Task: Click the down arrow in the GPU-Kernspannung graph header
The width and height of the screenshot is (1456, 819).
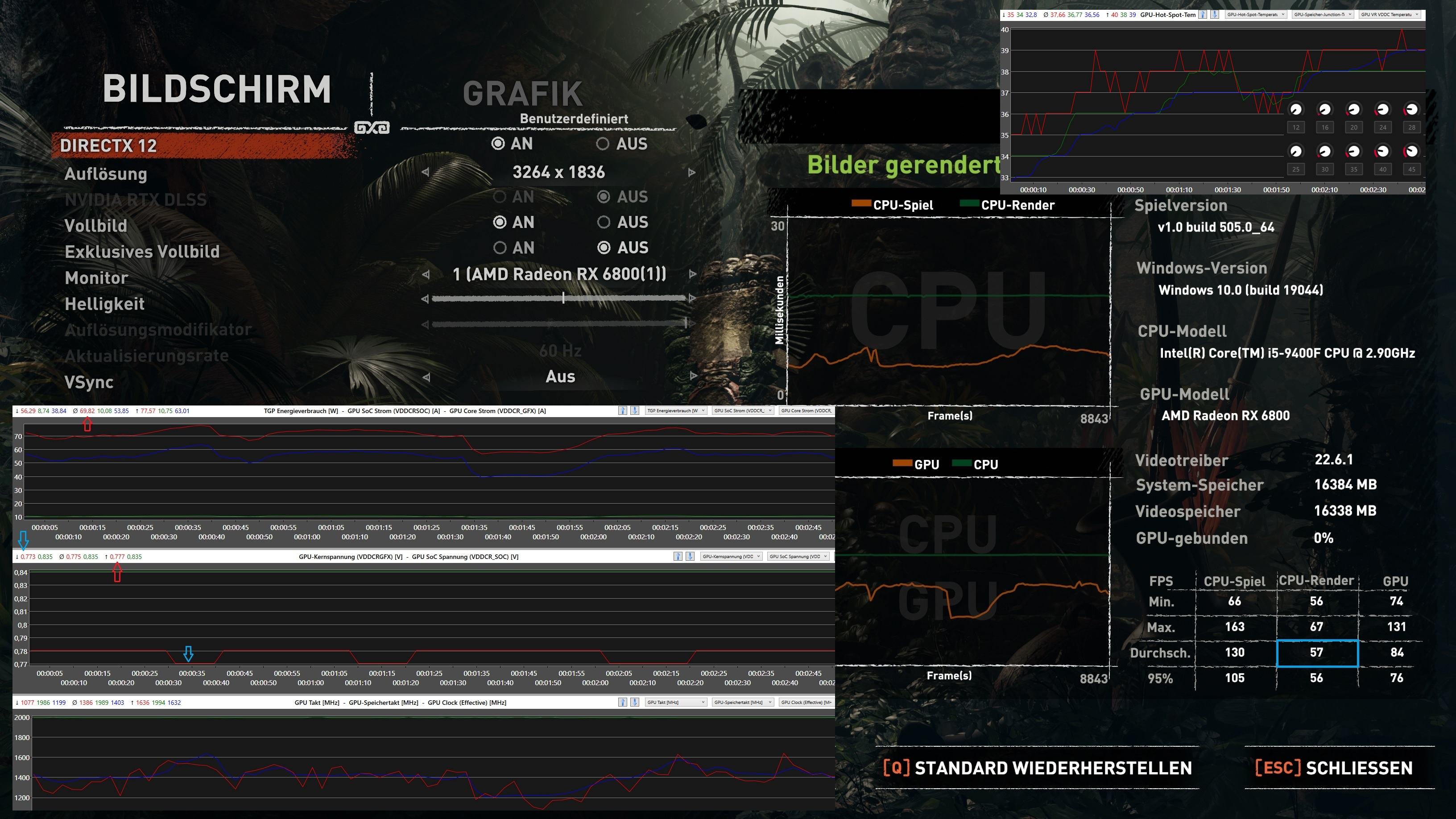Action: coord(690,556)
